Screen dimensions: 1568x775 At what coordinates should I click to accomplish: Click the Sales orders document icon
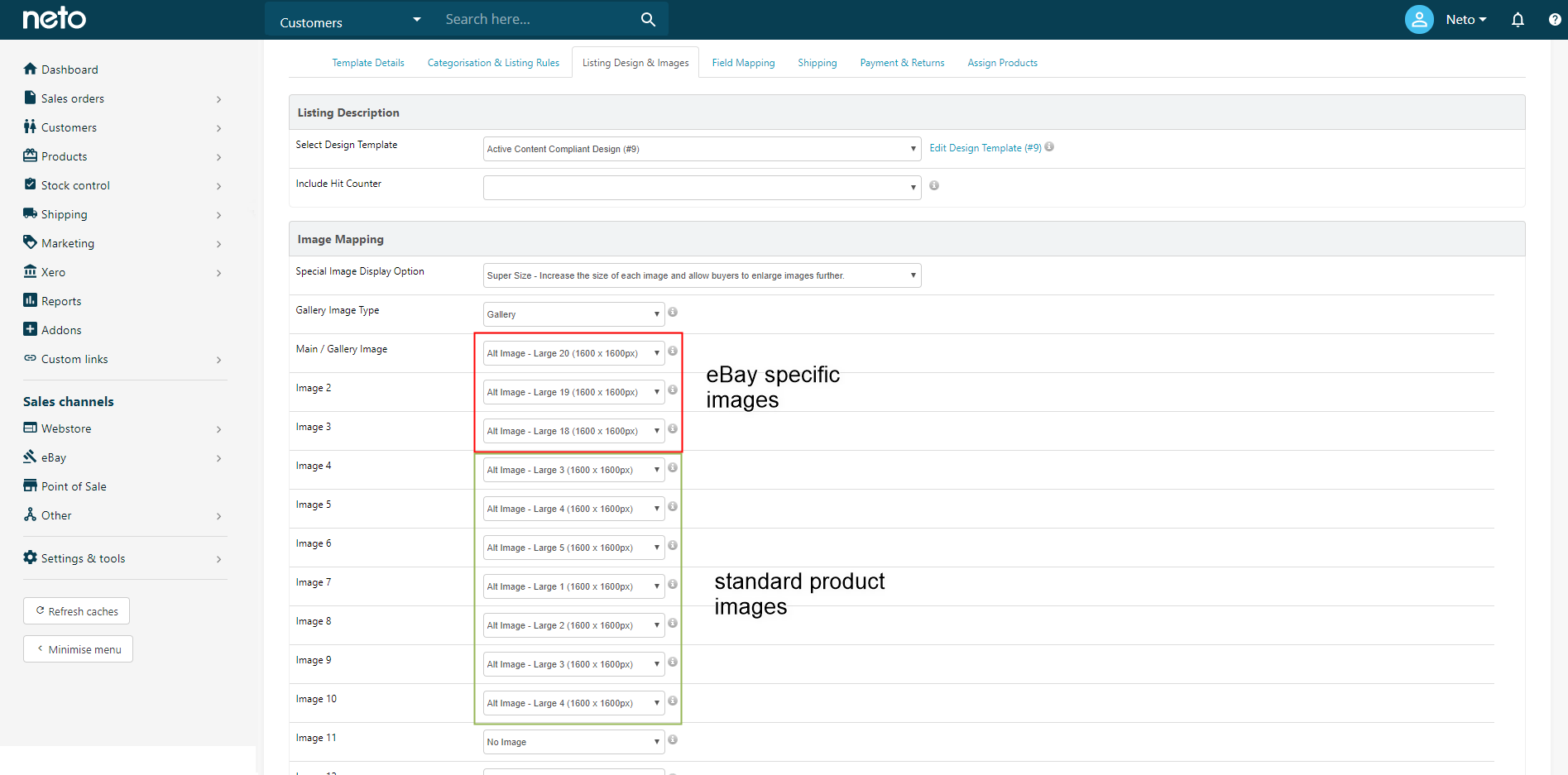tap(31, 98)
